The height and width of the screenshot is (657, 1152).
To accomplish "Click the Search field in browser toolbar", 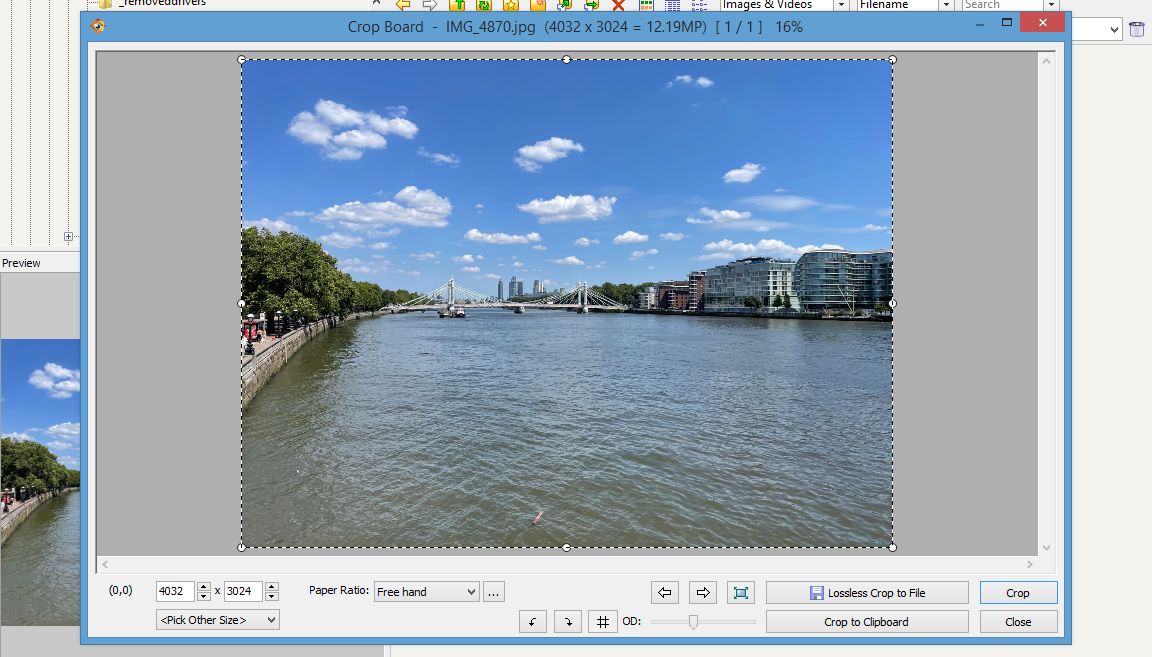I will [1003, 5].
